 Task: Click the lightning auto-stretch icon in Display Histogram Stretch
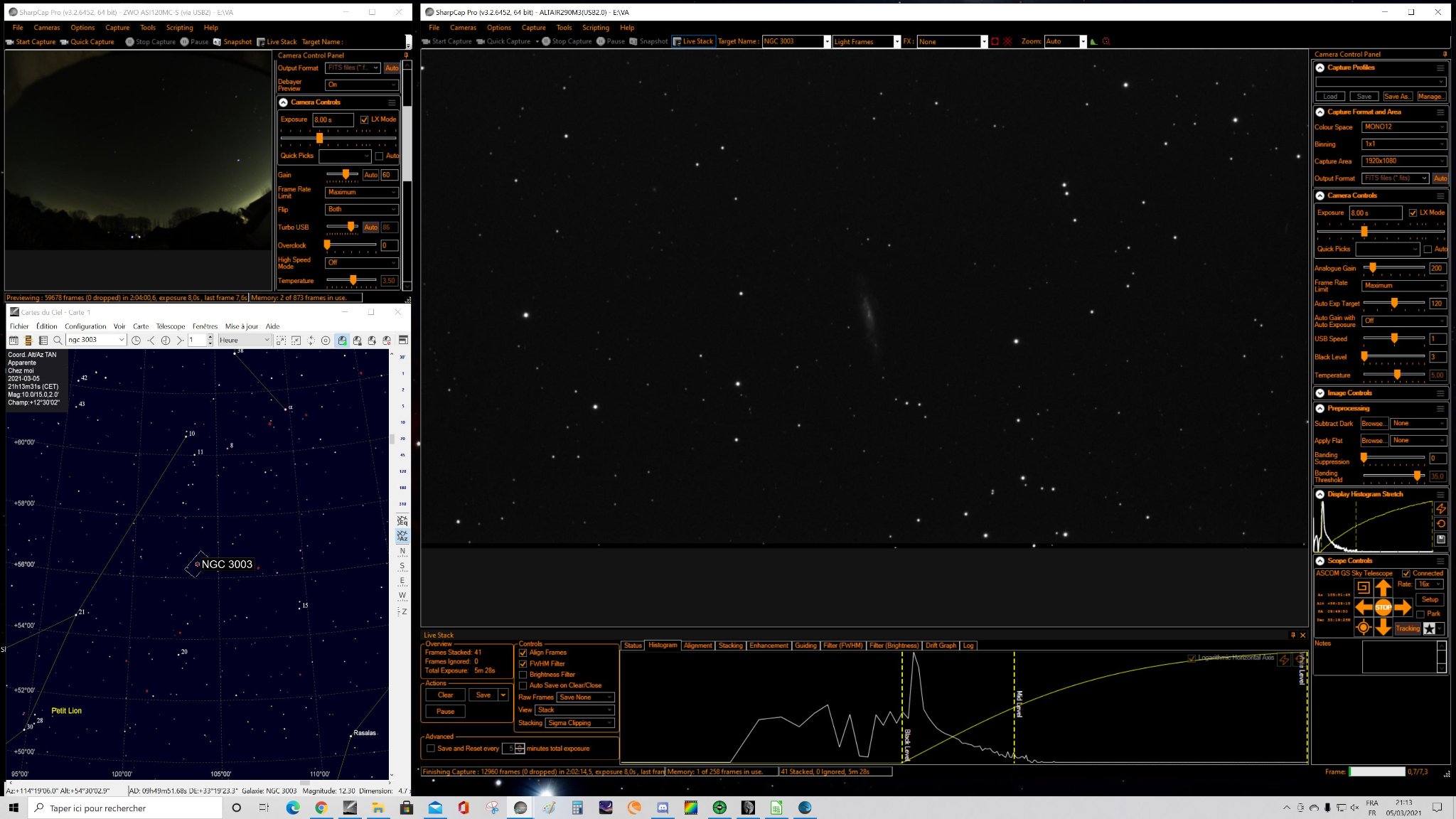[1441, 508]
